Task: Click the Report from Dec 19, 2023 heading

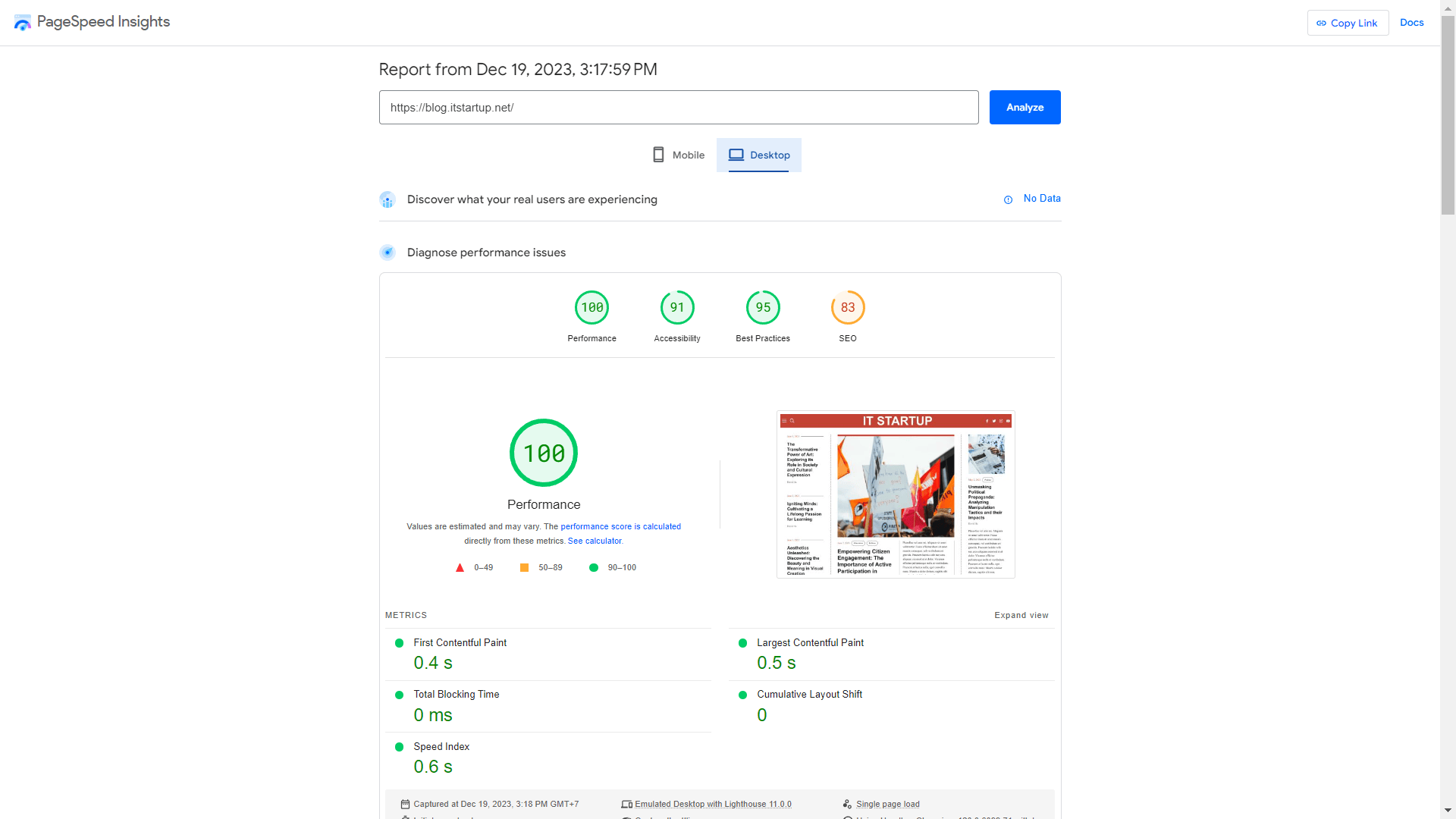Action: tap(518, 69)
